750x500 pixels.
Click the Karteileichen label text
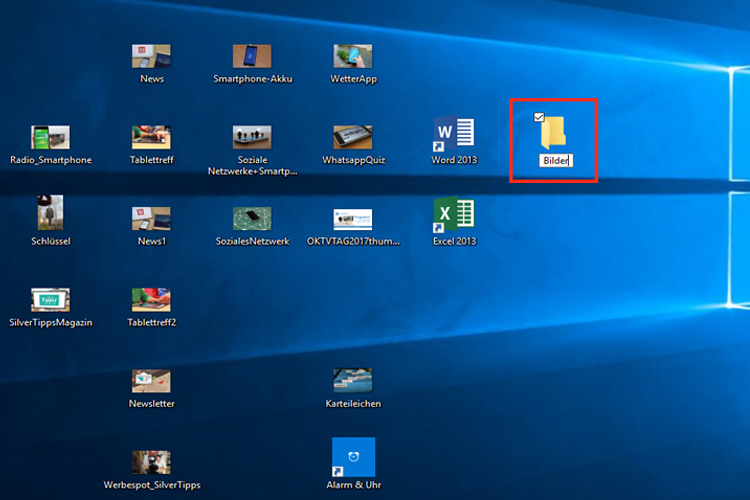pyautogui.click(x=353, y=403)
